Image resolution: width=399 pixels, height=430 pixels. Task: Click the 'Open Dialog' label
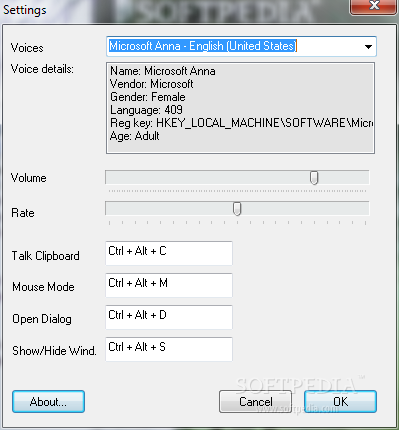point(42,319)
